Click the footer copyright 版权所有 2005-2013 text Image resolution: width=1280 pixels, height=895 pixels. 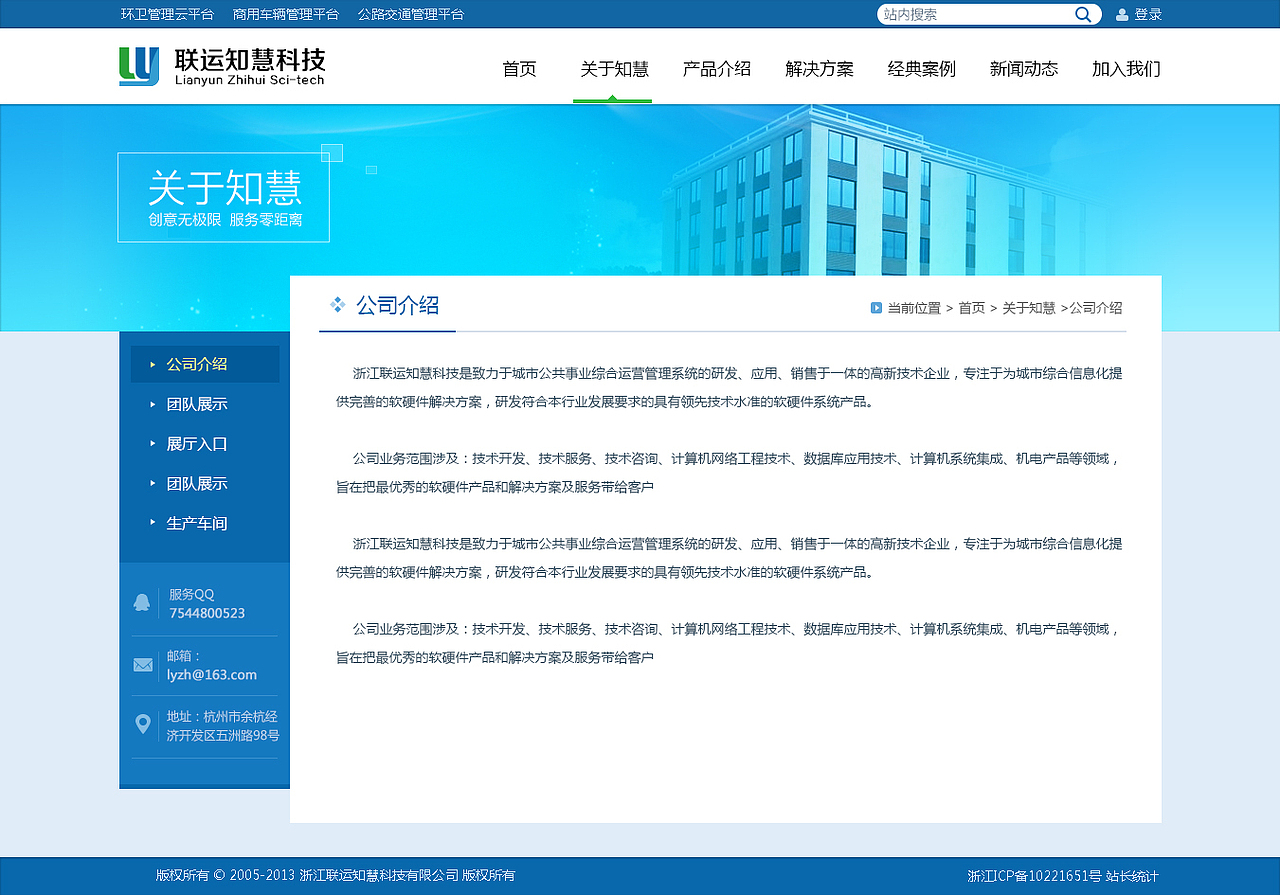point(335,875)
